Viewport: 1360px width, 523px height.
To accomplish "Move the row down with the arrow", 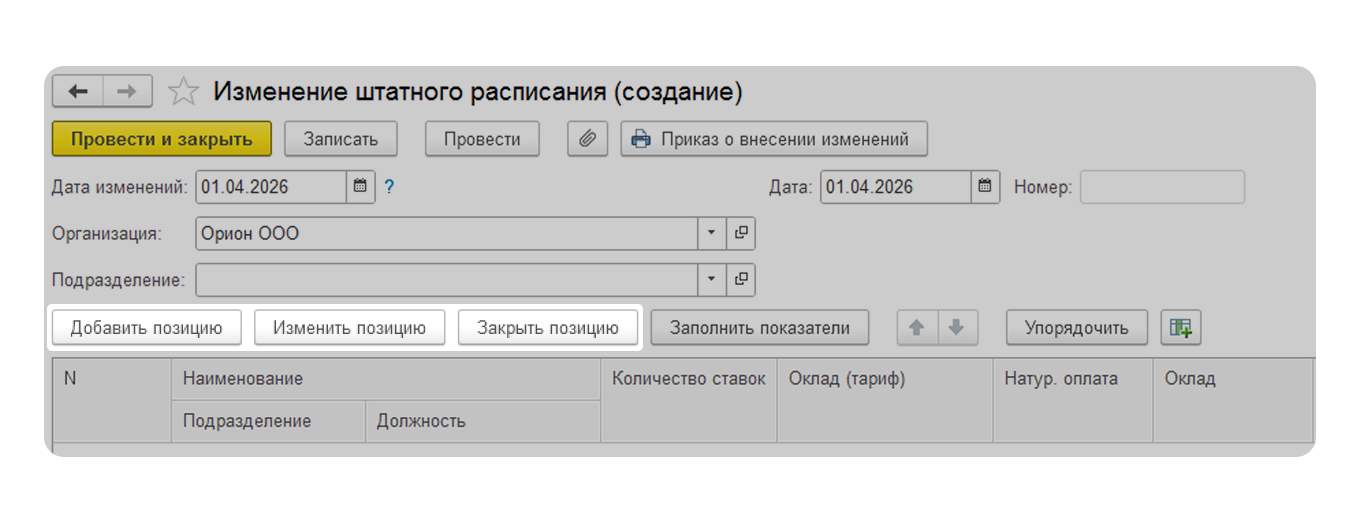I will tap(957, 327).
